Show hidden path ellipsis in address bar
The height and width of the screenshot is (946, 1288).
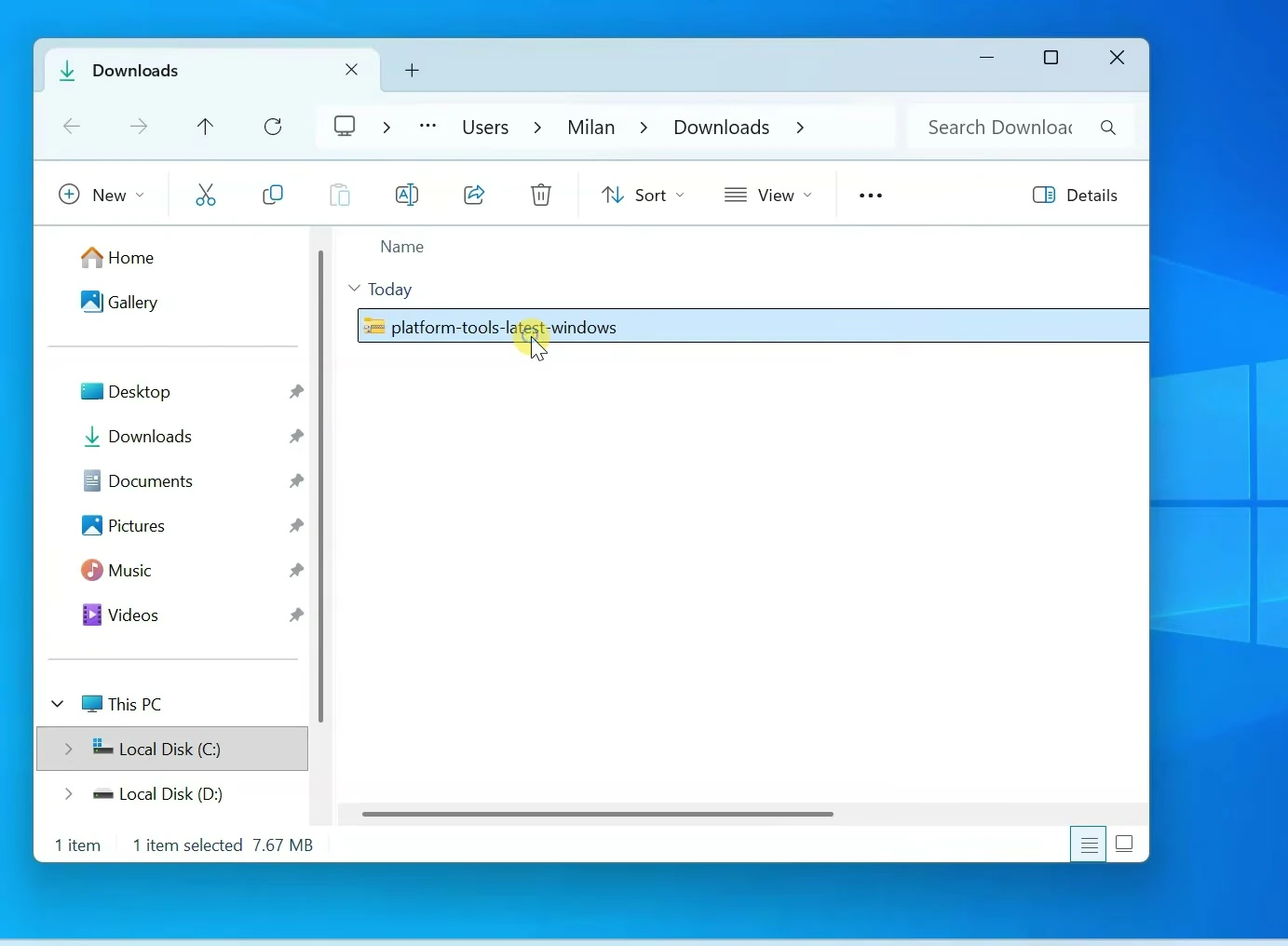click(x=428, y=127)
